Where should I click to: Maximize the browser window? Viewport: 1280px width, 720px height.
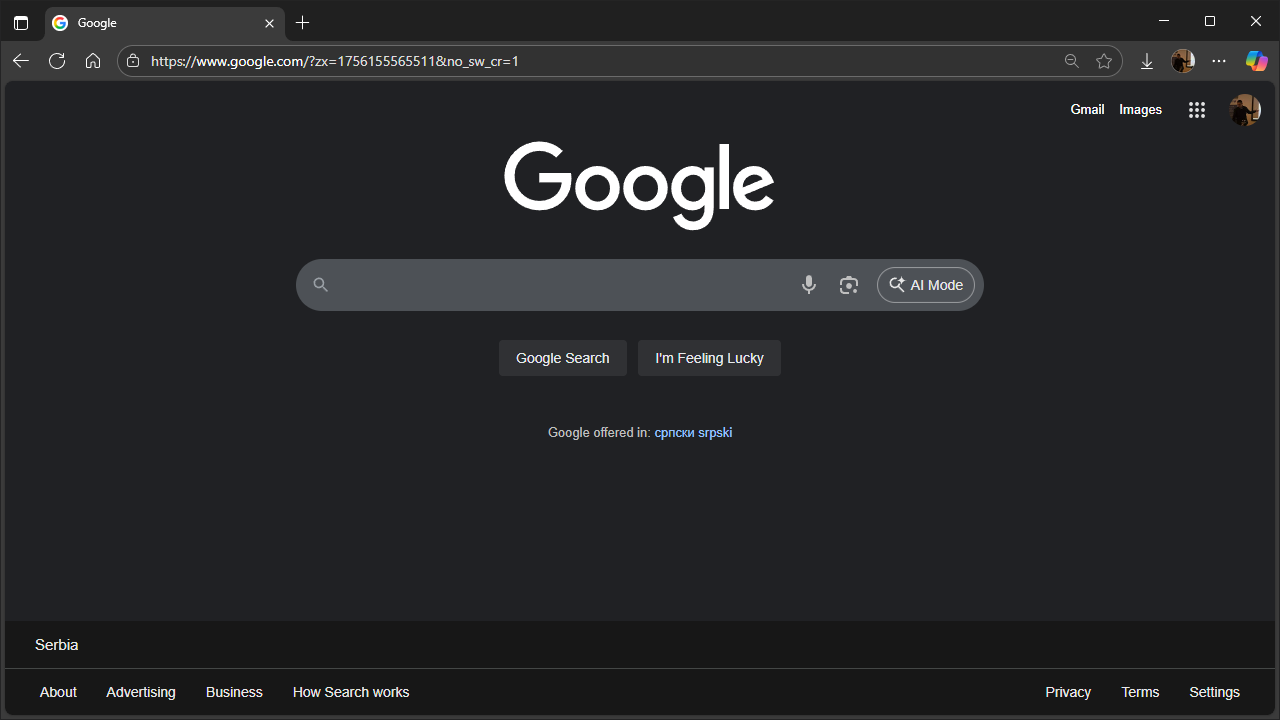[1210, 21]
